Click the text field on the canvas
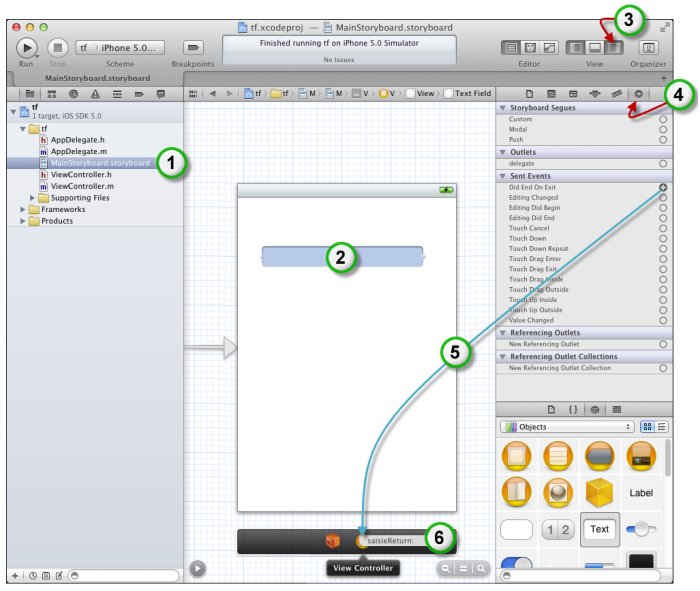The height and width of the screenshot is (591, 700). pos(342,256)
